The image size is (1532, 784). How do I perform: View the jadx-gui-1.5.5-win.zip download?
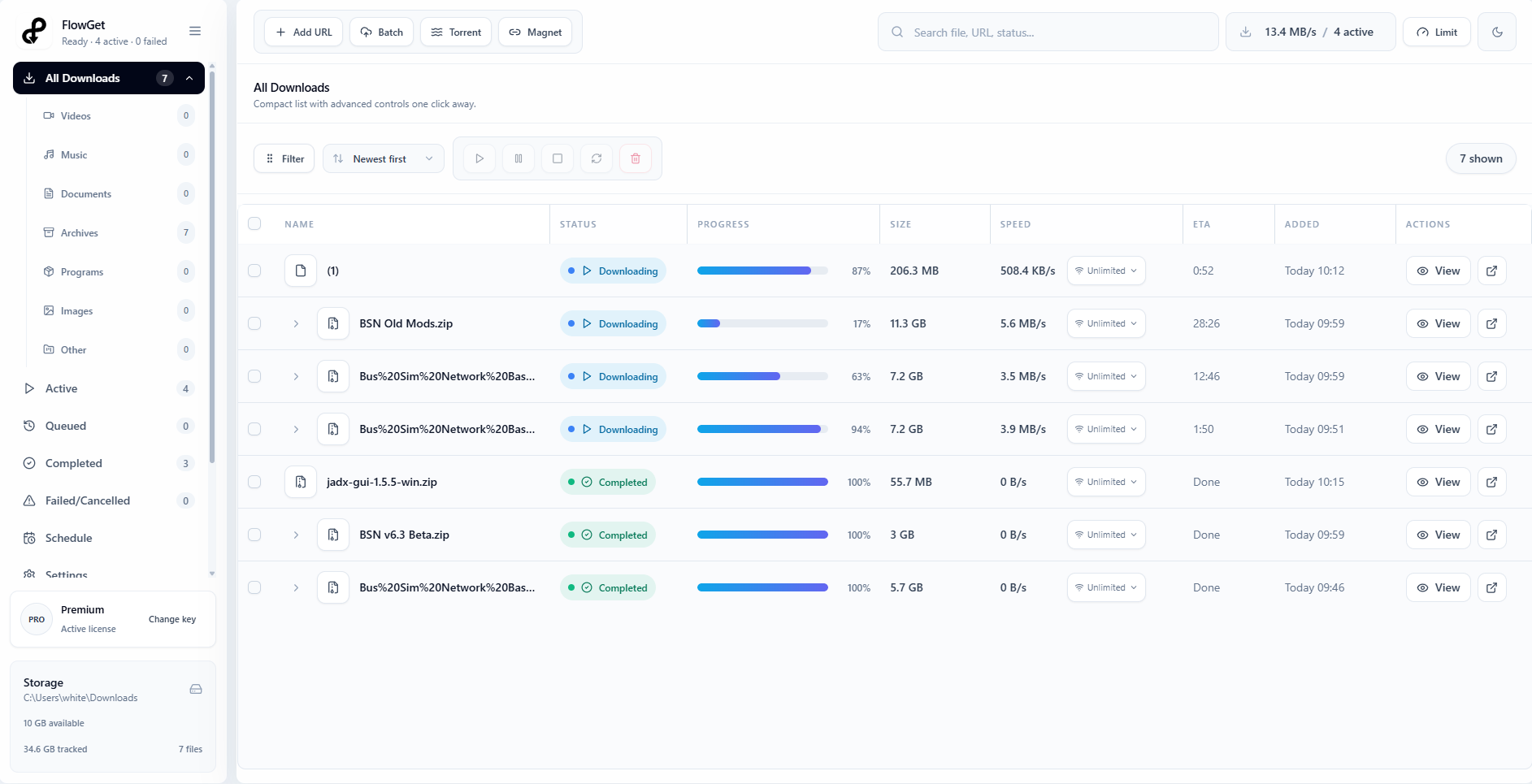point(1439,482)
